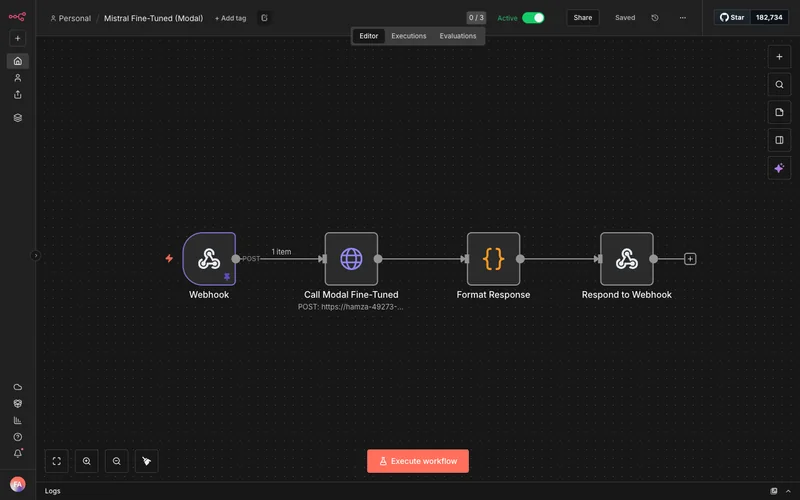Click the lightning trigger icon beside Webhook
800x500 pixels.
(x=169, y=259)
